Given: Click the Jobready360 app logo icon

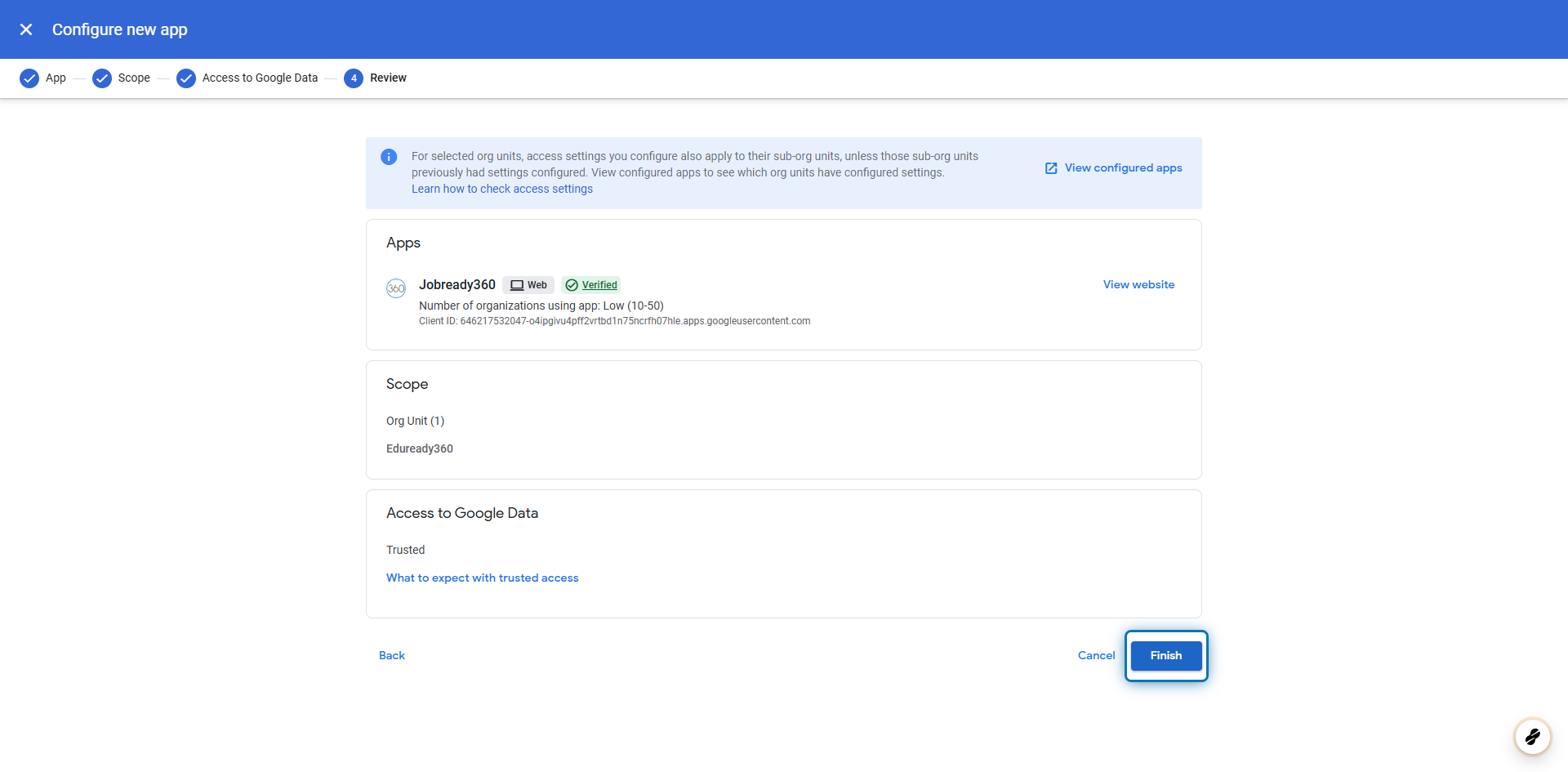Looking at the screenshot, I should coord(396,288).
